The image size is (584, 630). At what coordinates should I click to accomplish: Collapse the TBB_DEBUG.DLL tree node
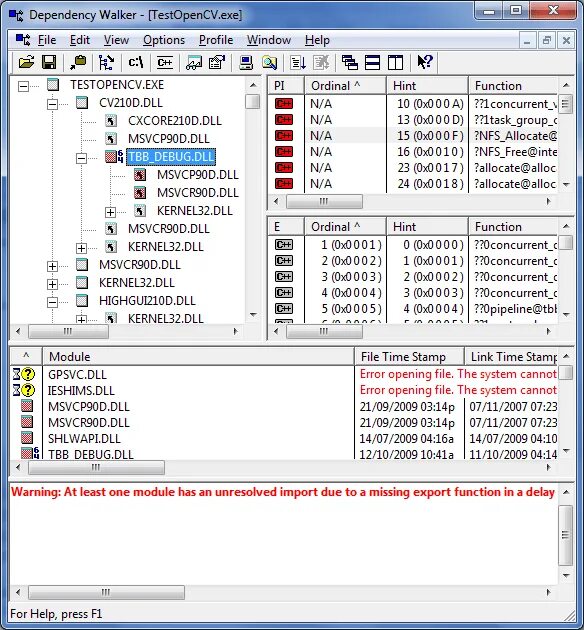[81, 158]
